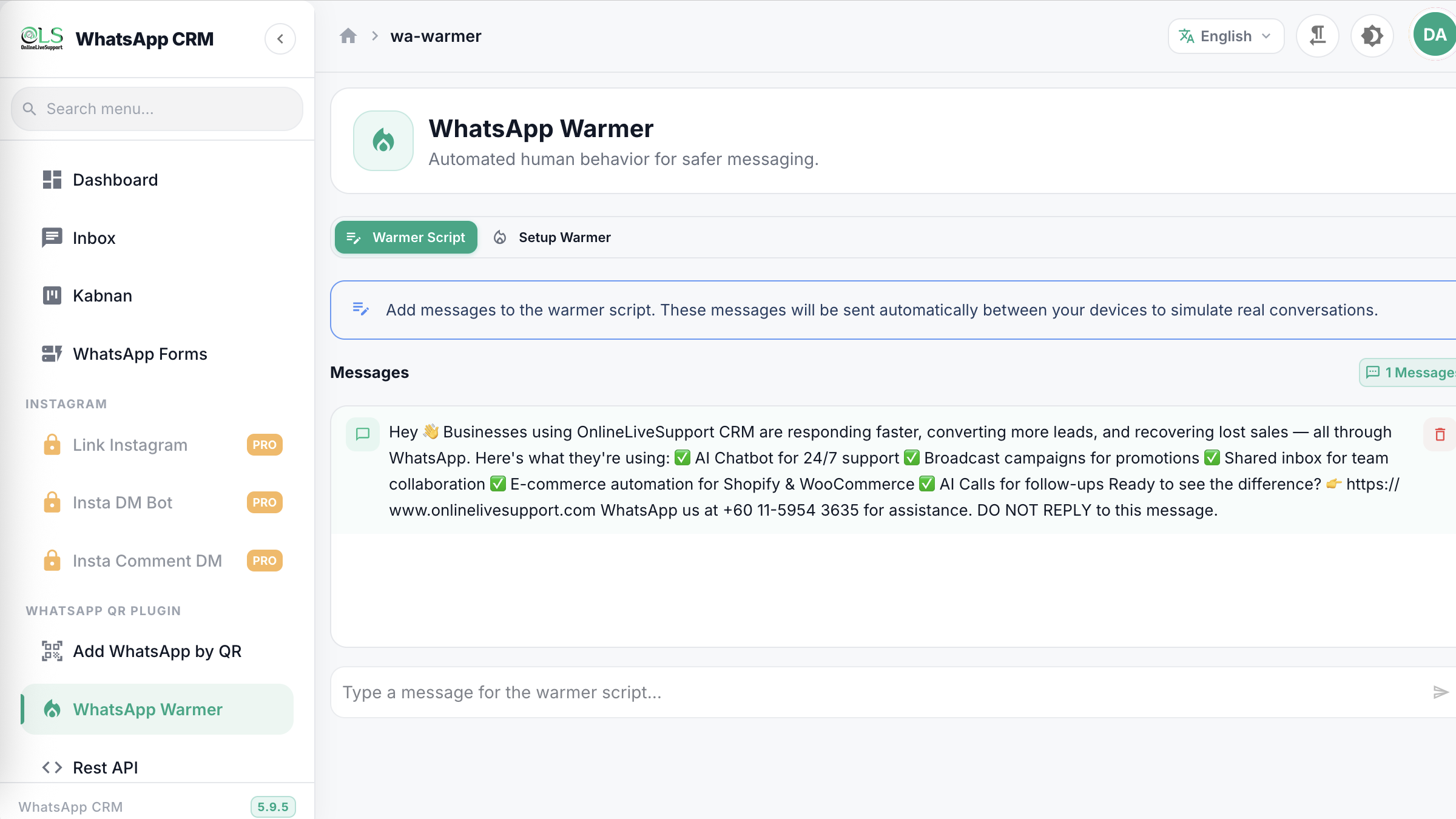This screenshot has height=819, width=1456.
Task: Click the OLS WhatsApp CRM logo
Action: pyautogui.click(x=42, y=38)
